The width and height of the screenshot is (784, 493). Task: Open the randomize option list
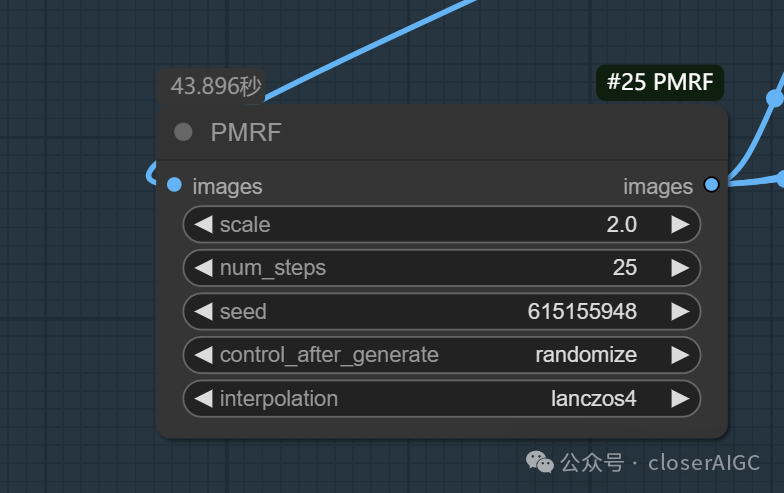pos(586,355)
